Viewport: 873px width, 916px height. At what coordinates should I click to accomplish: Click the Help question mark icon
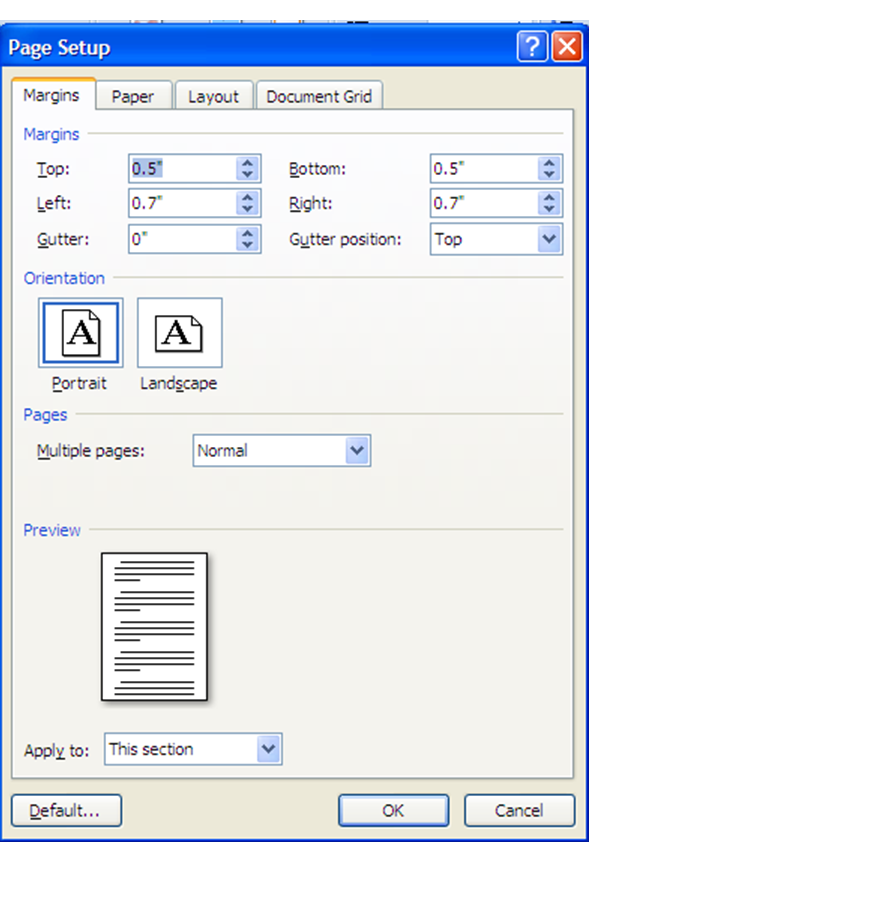pyautogui.click(x=532, y=47)
